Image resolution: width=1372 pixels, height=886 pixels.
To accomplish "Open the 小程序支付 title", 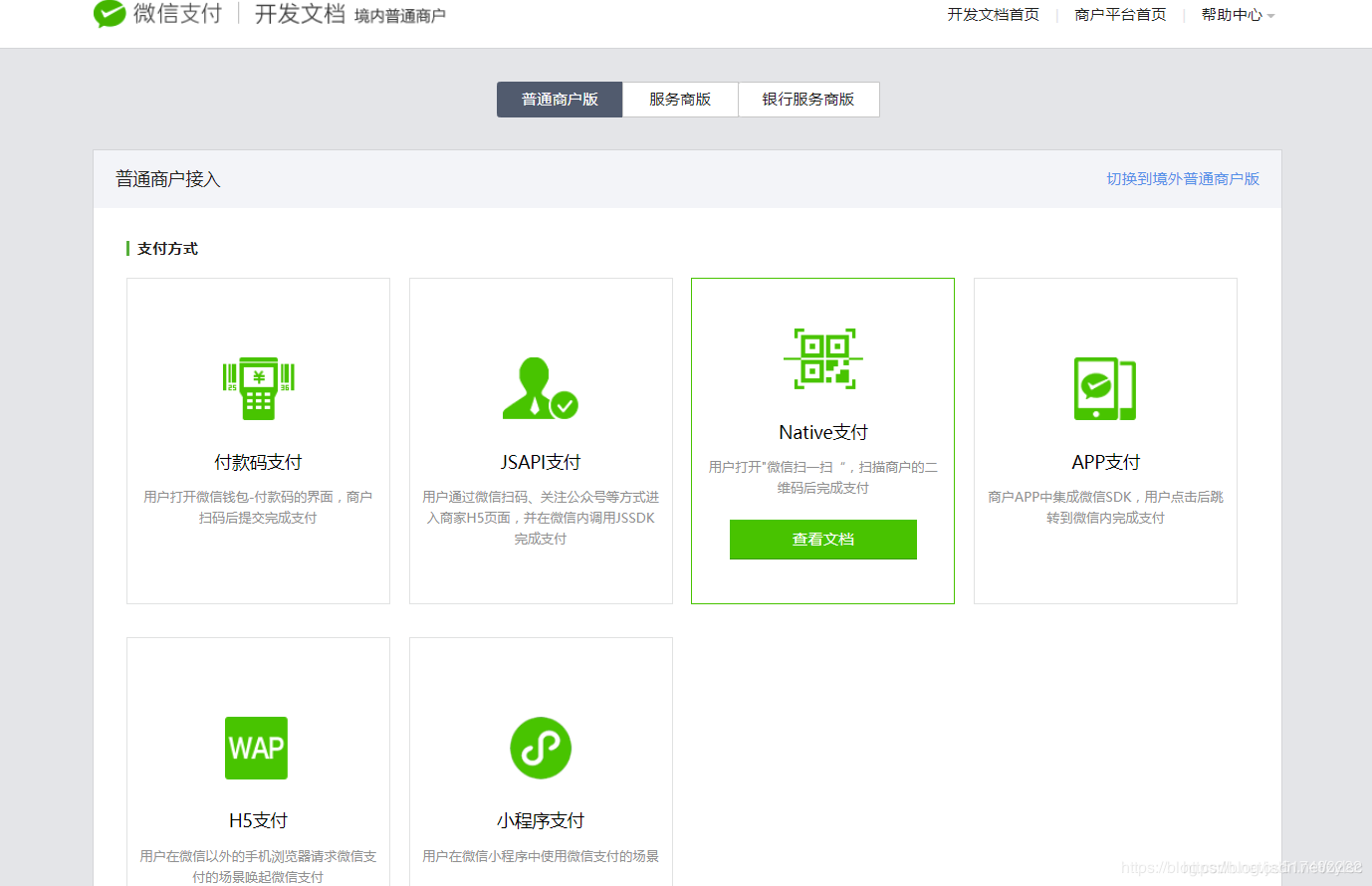I will point(541,820).
